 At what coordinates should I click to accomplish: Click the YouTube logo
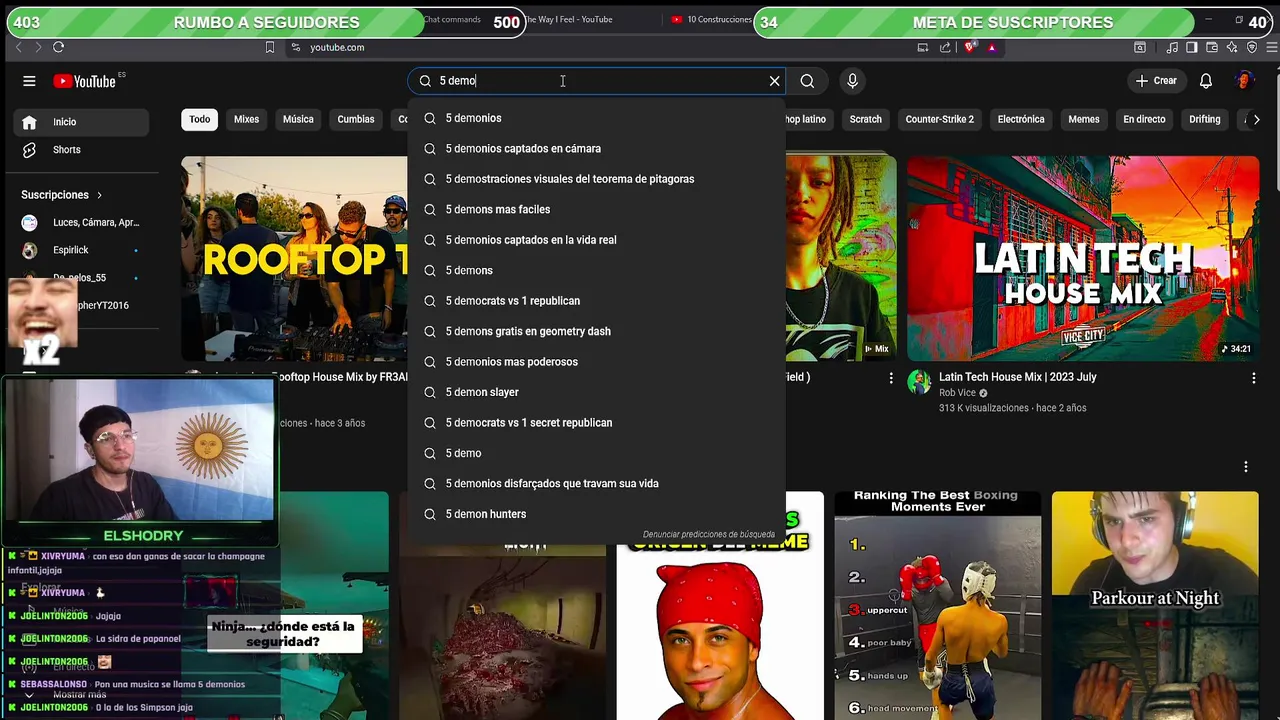84,81
